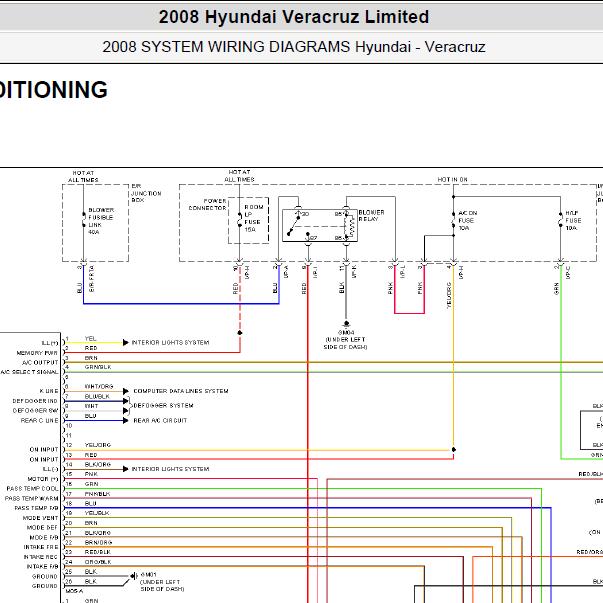This screenshot has height=603, width=603.
Task: Click the 'PASS TEMP WARM' pin label
Action: [x=32, y=498]
